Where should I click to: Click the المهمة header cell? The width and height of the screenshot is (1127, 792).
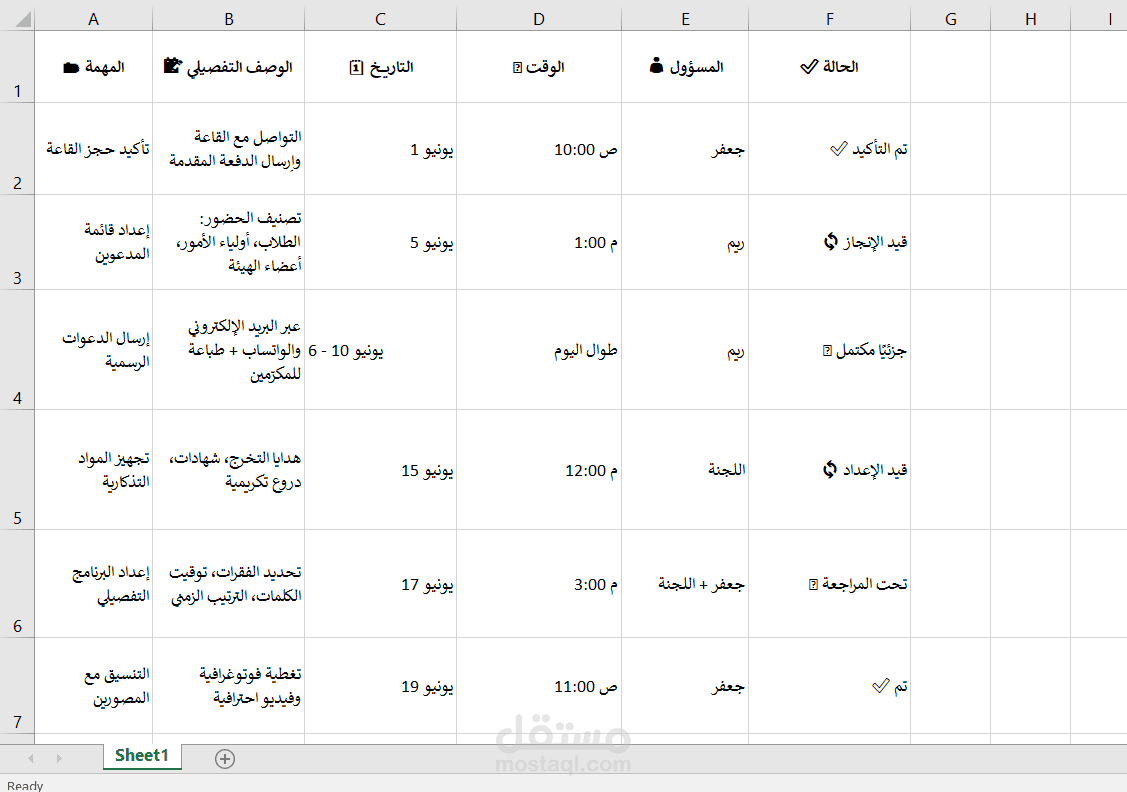coord(93,66)
